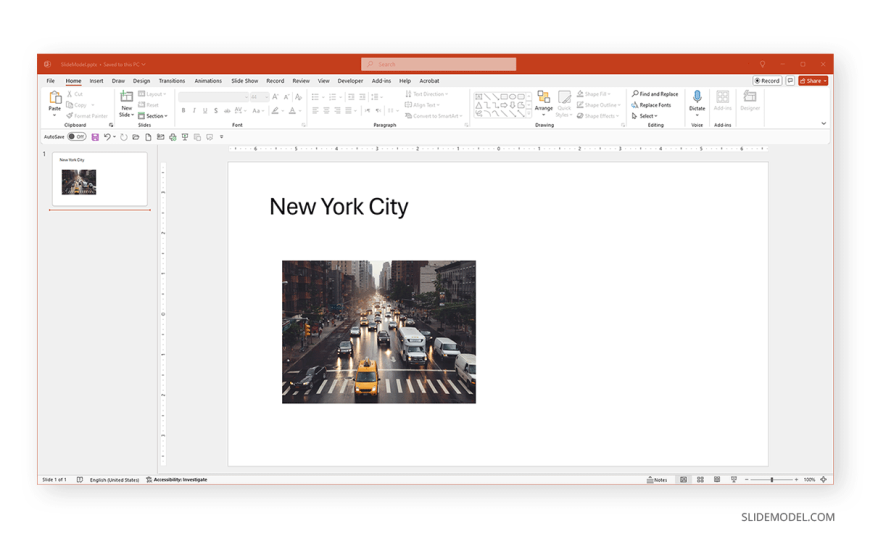Click the Dictate microphone icon
The height and width of the screenshot is (539, 870).
coord(697,97)
